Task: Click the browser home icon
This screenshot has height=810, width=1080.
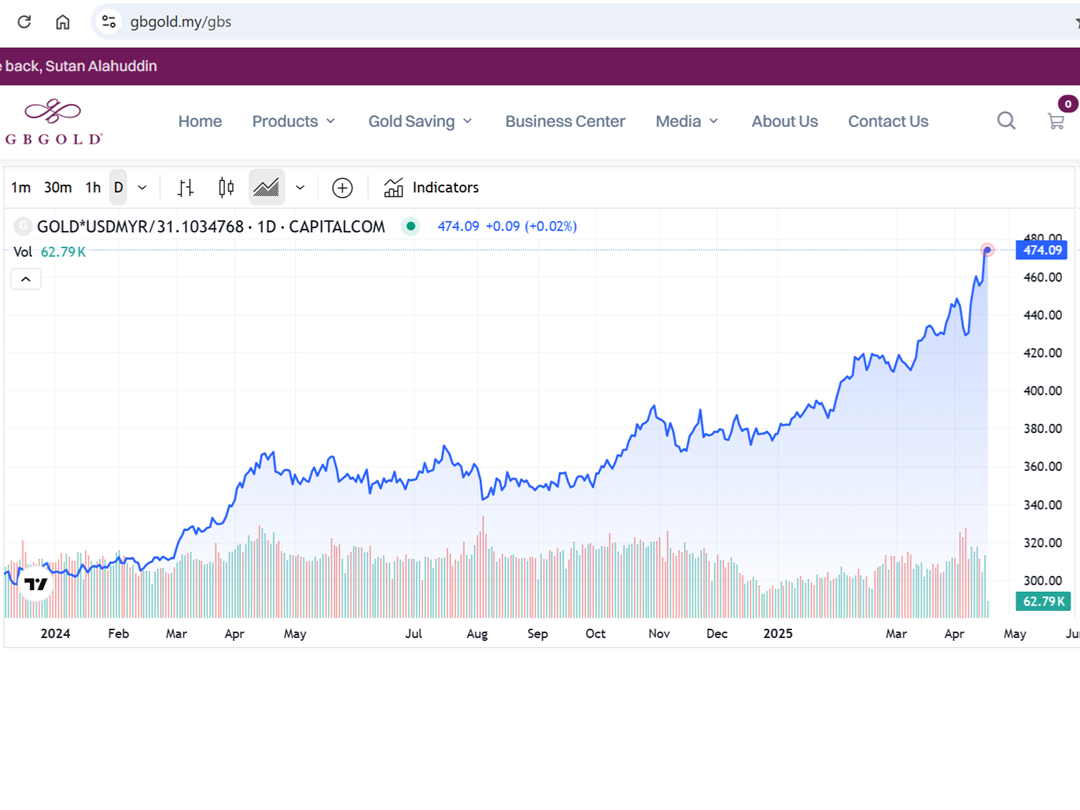Action: point(63,22)
